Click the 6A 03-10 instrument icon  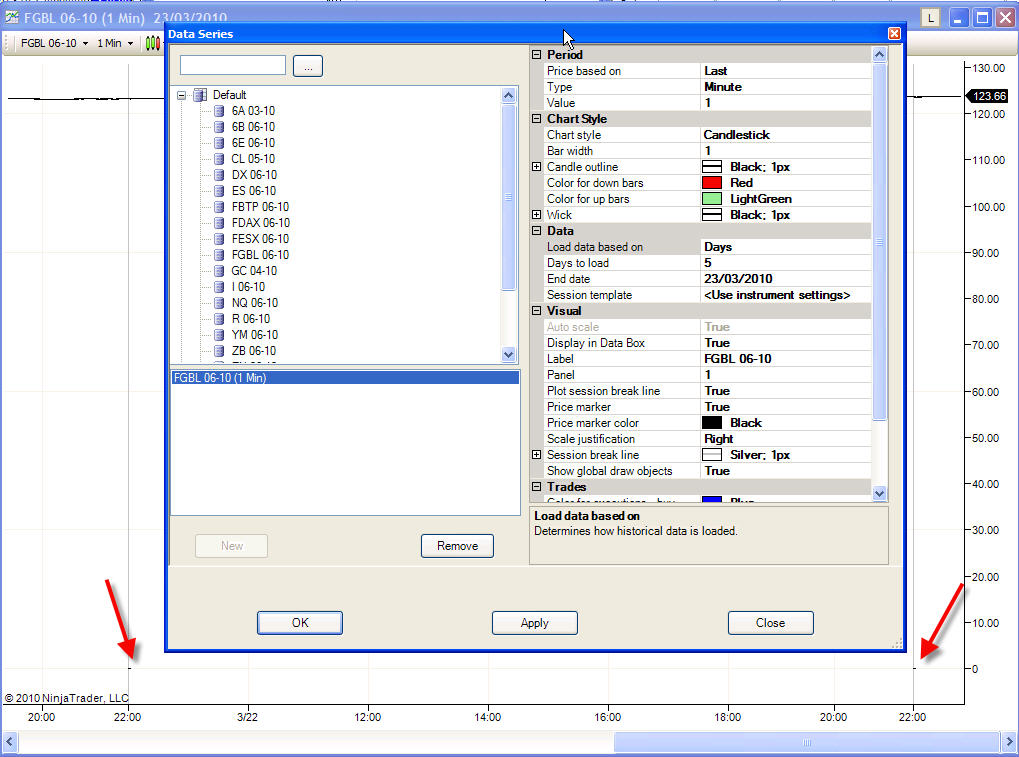click(x=220, y=111)
